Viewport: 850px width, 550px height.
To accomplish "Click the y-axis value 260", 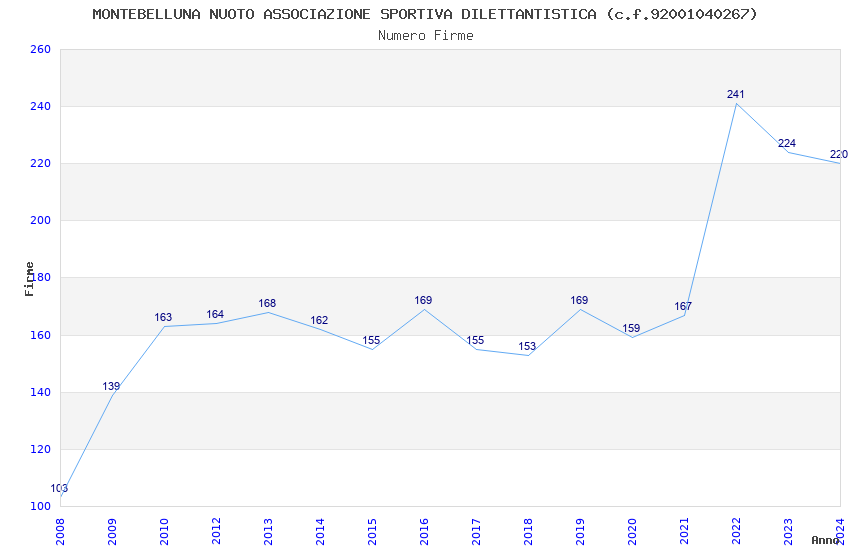I will (40, 49).
